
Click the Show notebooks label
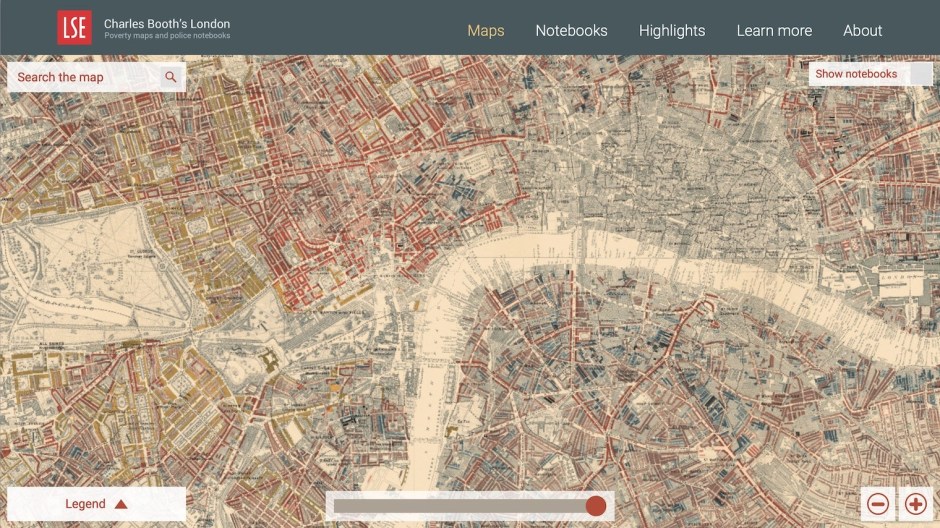856,74
